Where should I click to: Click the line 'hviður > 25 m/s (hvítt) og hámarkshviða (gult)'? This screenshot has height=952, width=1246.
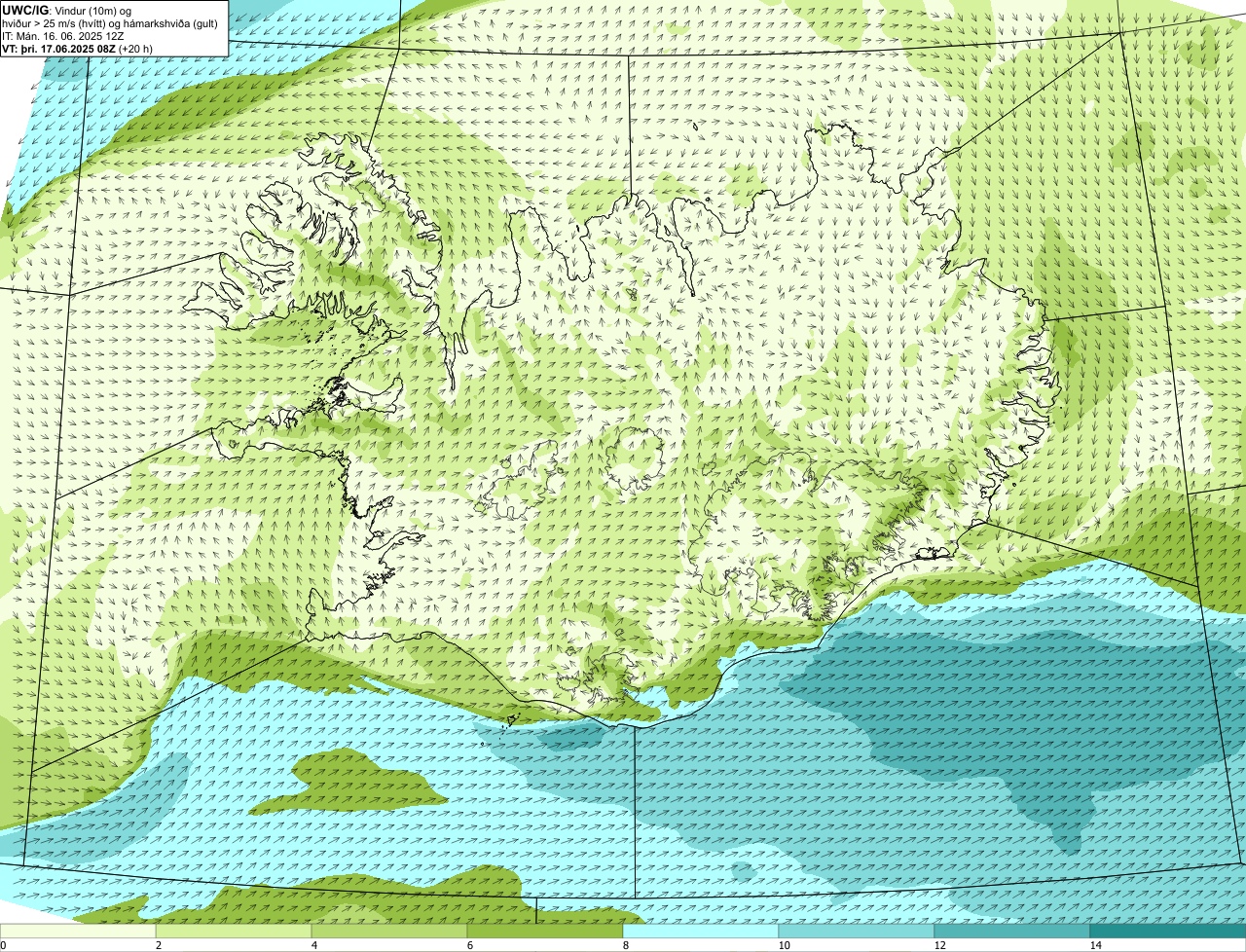(x=110, y=22)
